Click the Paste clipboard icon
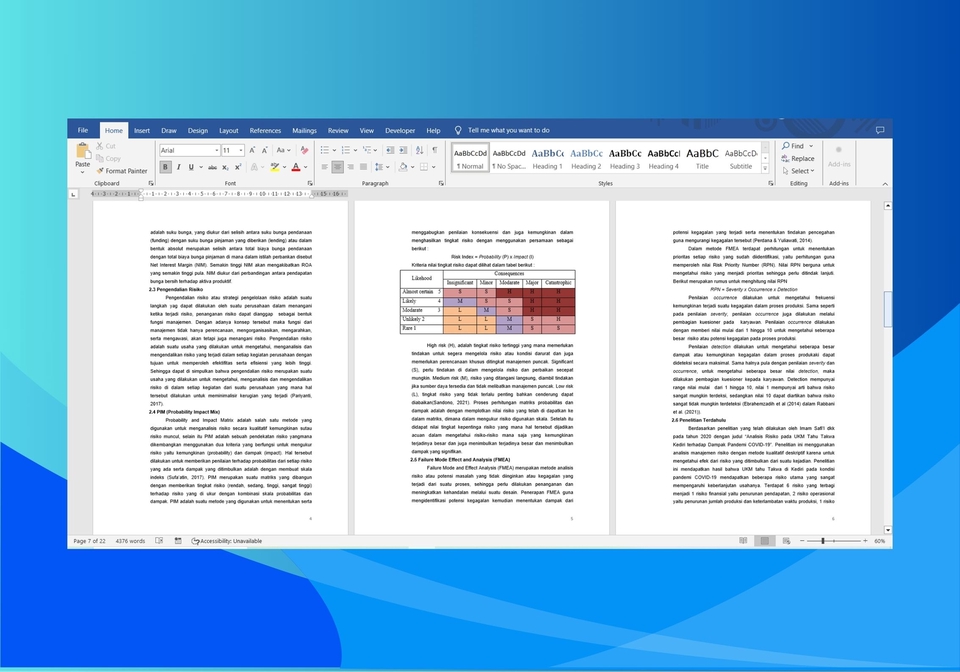This screenshot has width=960, height=672. tap(83, 151)
